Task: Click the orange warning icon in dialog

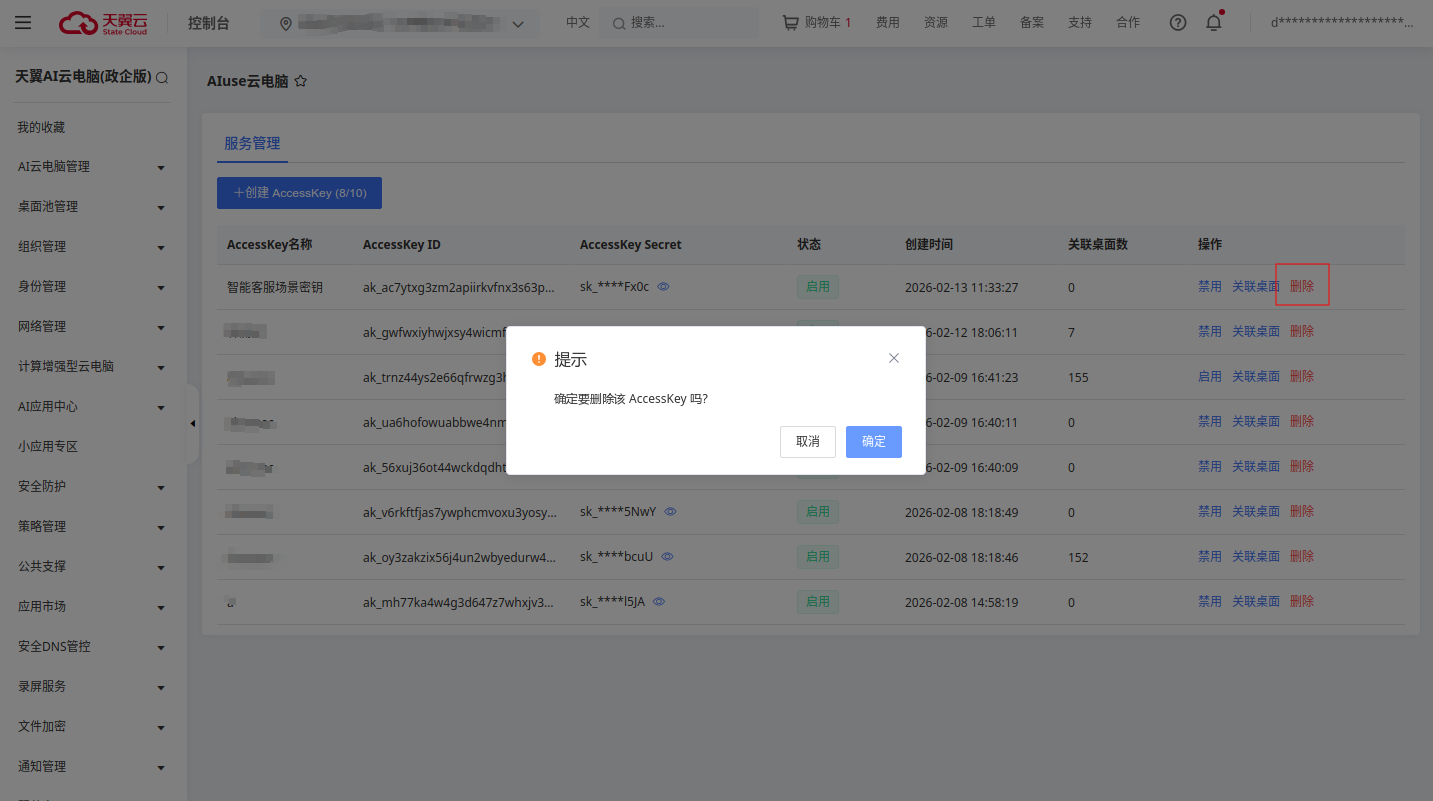Action: coord(539,359)
